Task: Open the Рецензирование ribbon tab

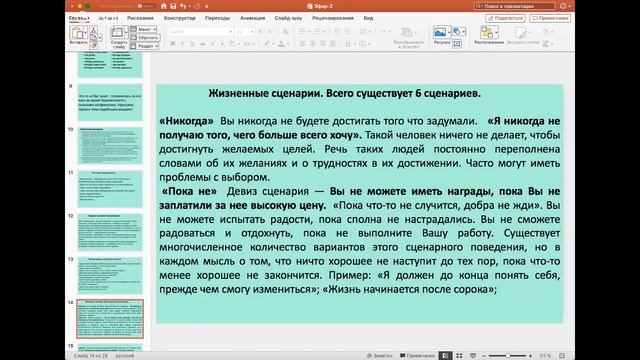Action: tap(333, 18)
